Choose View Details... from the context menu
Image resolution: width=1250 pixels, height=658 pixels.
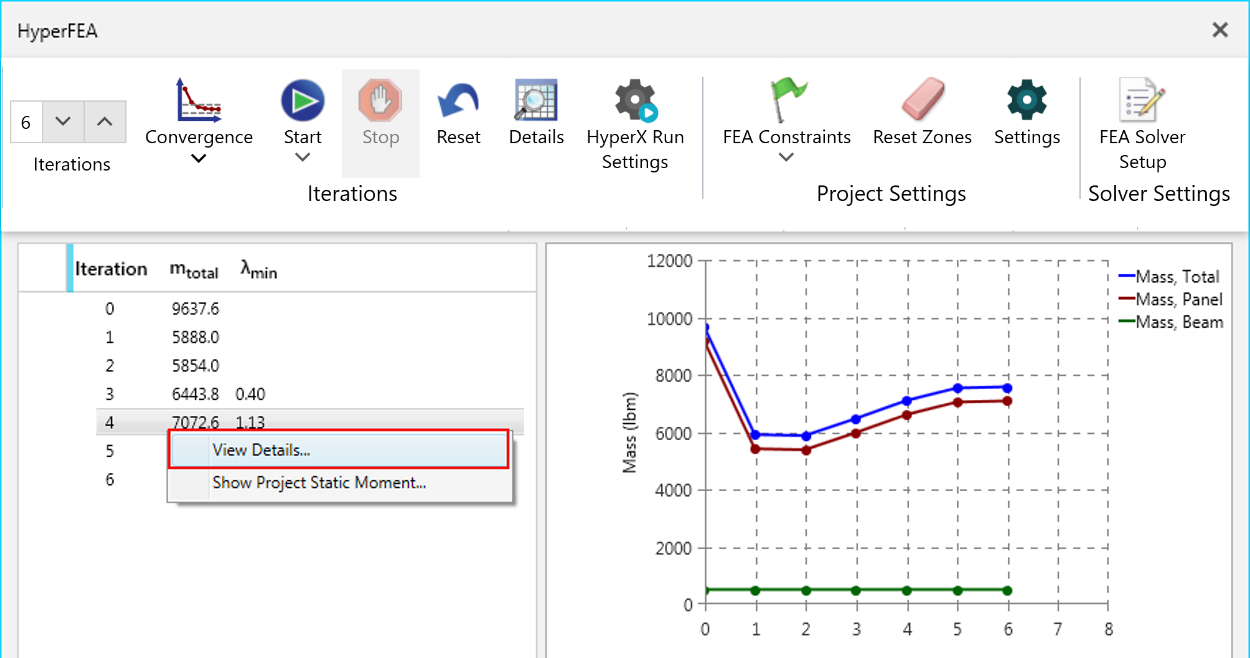point(339,450)
